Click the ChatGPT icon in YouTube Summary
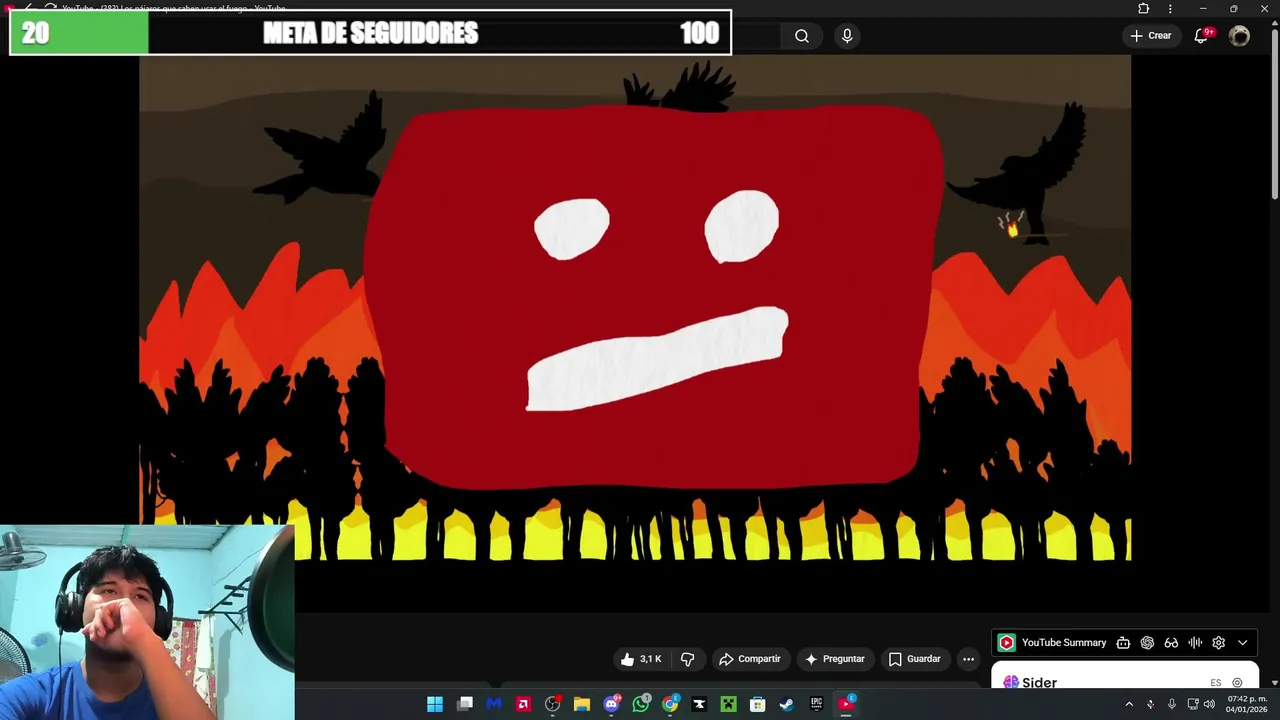This screenshot has width=1280, height=720. click(x=1147, y=643)
